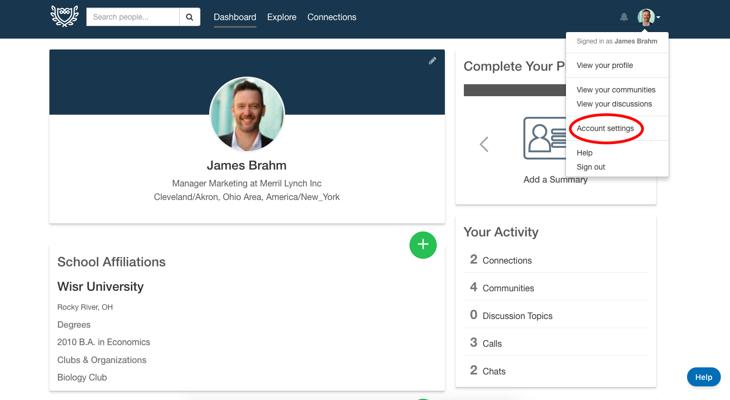Click the green plus add button

[x=423, y=244]
